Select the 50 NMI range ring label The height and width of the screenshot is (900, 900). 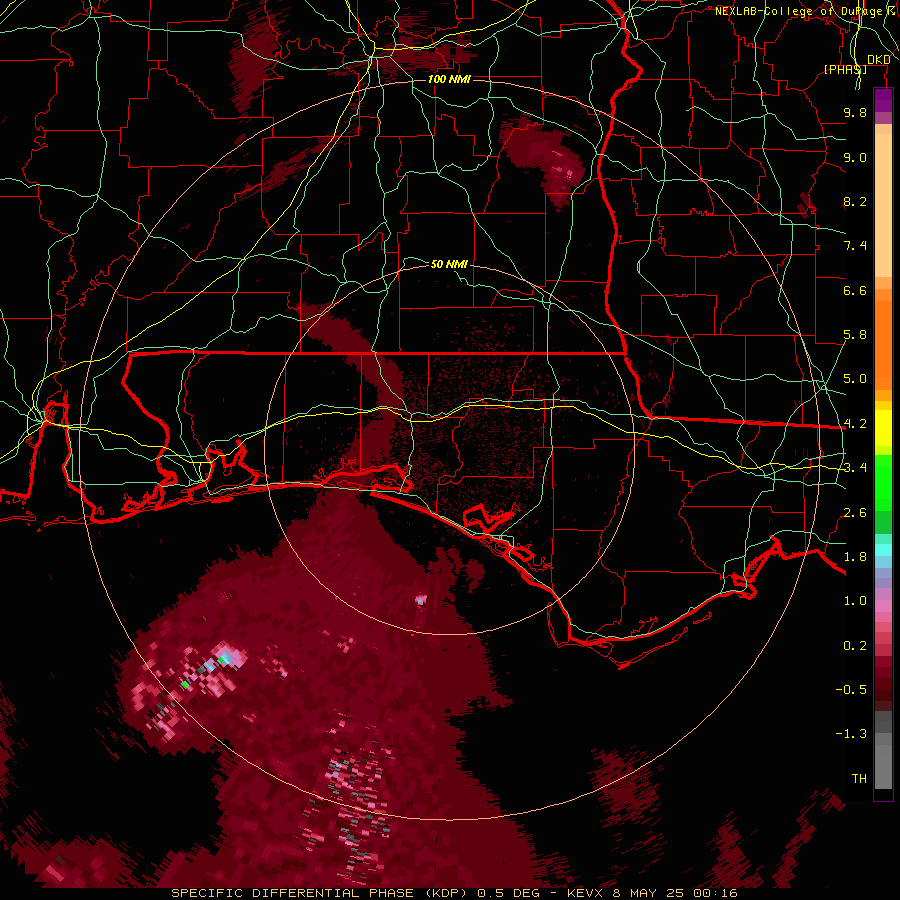pyautogui.click(x=449, y=264)
